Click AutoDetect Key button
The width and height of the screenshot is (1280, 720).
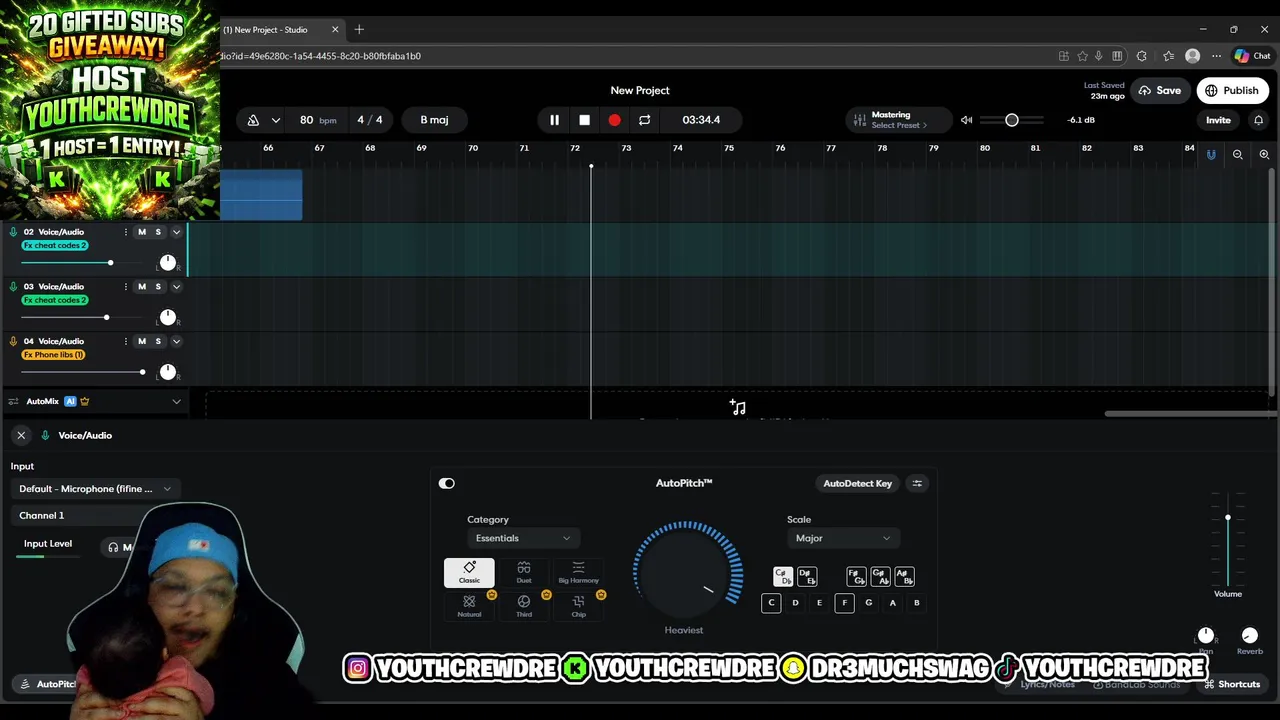[x=857, y=483]
